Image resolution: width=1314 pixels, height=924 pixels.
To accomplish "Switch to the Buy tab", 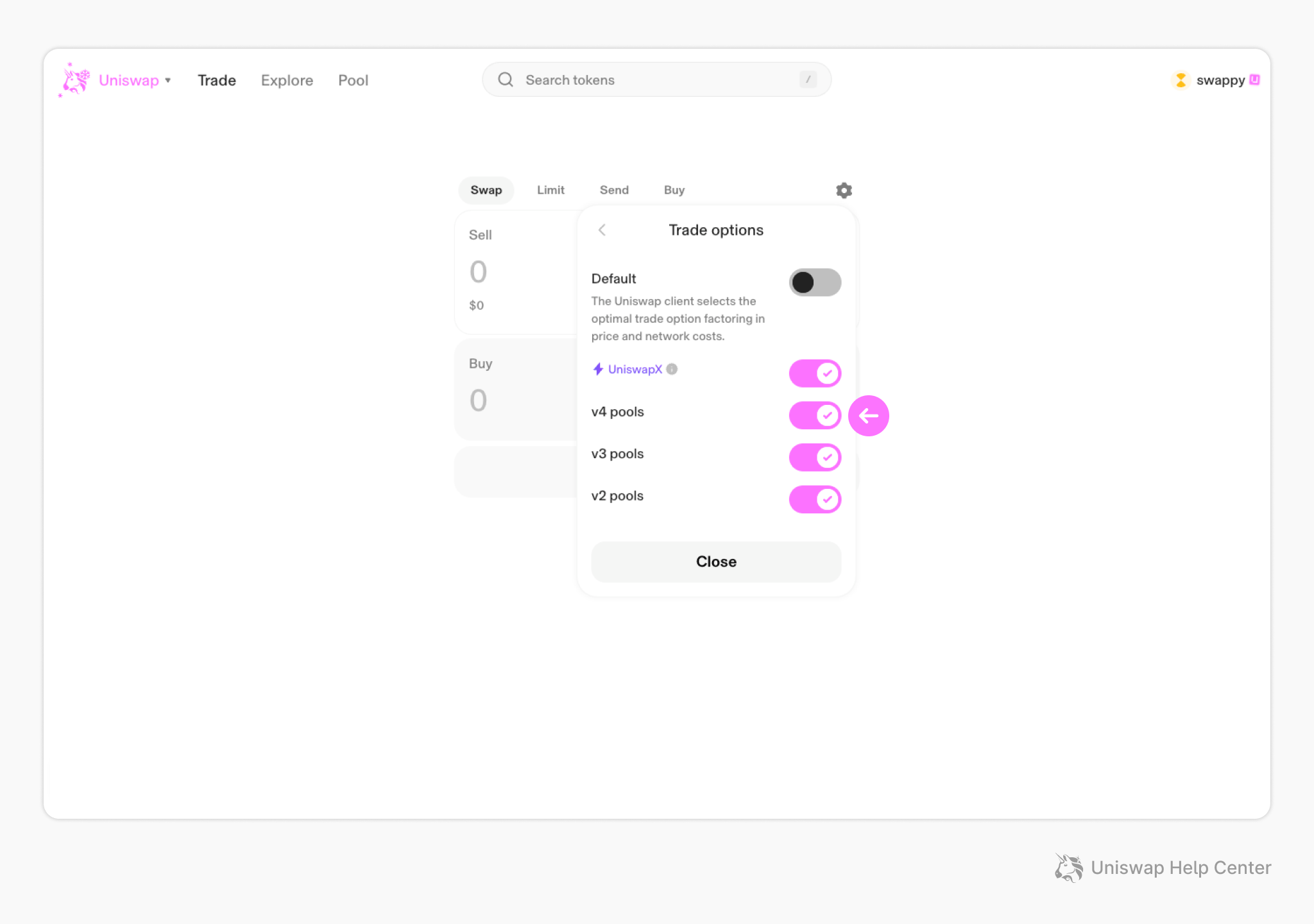I will [x=674, y=190].
